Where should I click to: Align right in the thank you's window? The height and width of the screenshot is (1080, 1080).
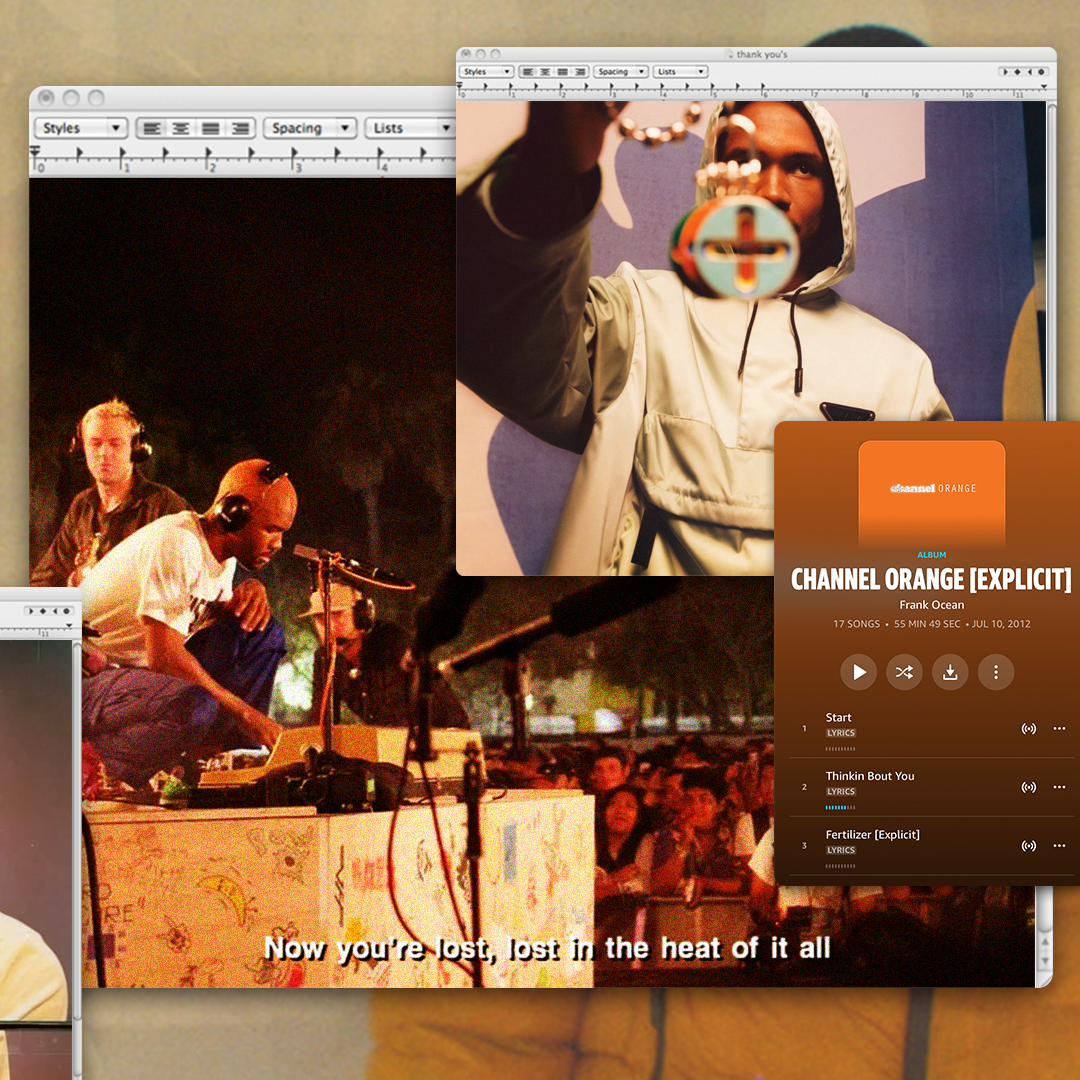coord(580,72)
